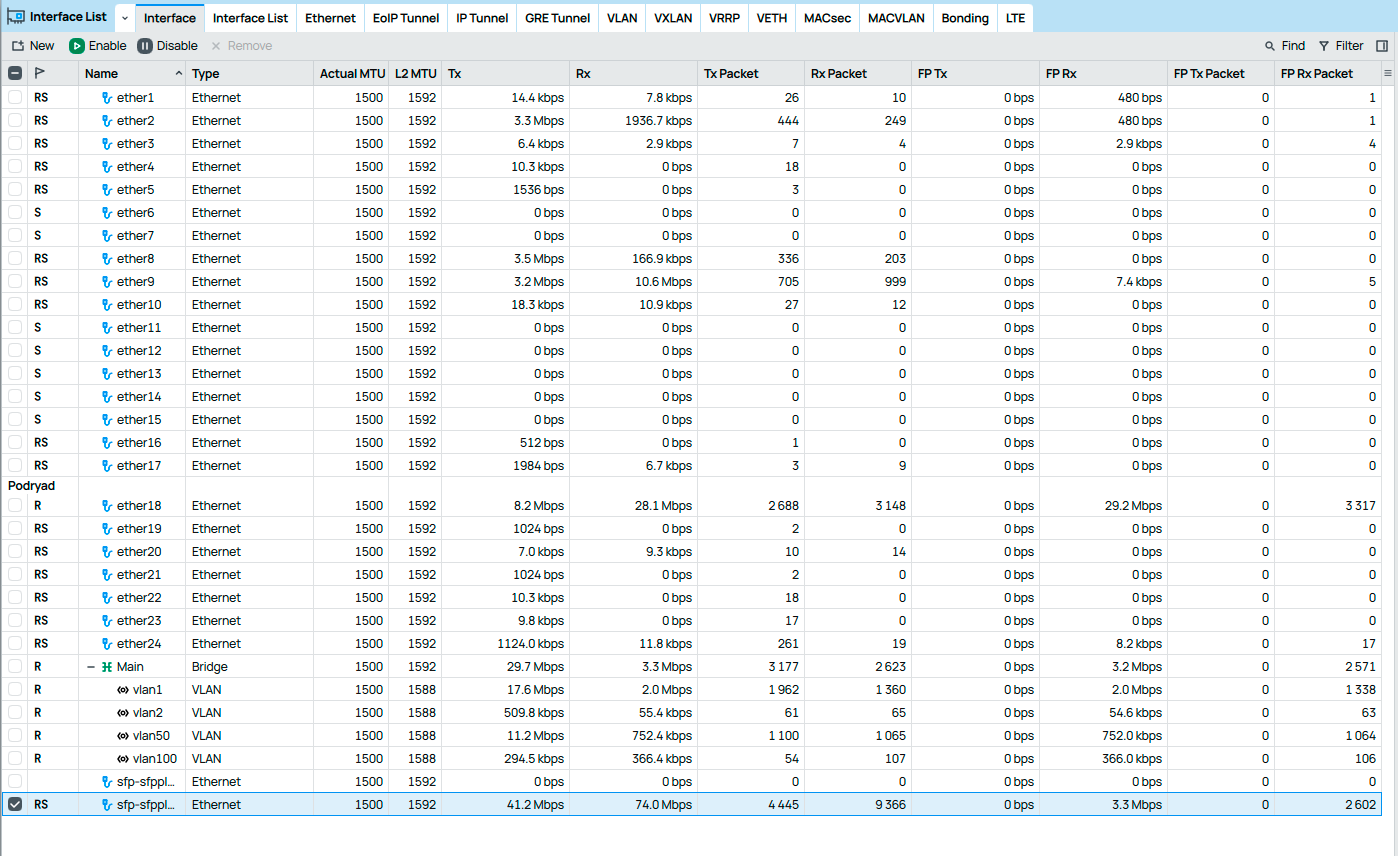Click the Filter funnel icon
Screen dimensions: 1398x856
tap(1324, 46)
